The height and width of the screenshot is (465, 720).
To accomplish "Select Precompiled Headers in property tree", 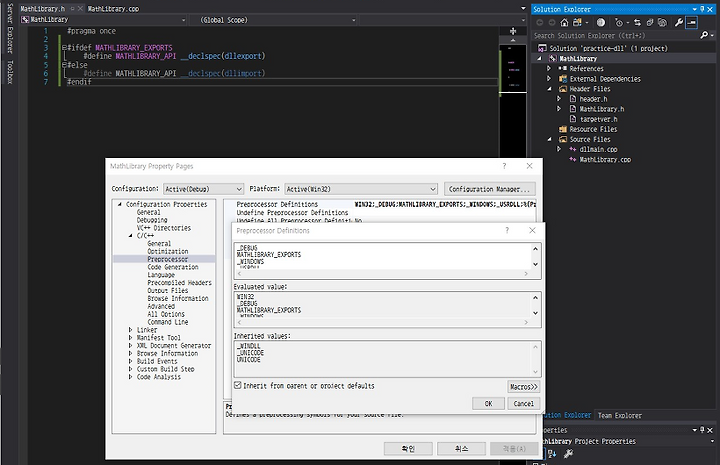I will point(179,283).
